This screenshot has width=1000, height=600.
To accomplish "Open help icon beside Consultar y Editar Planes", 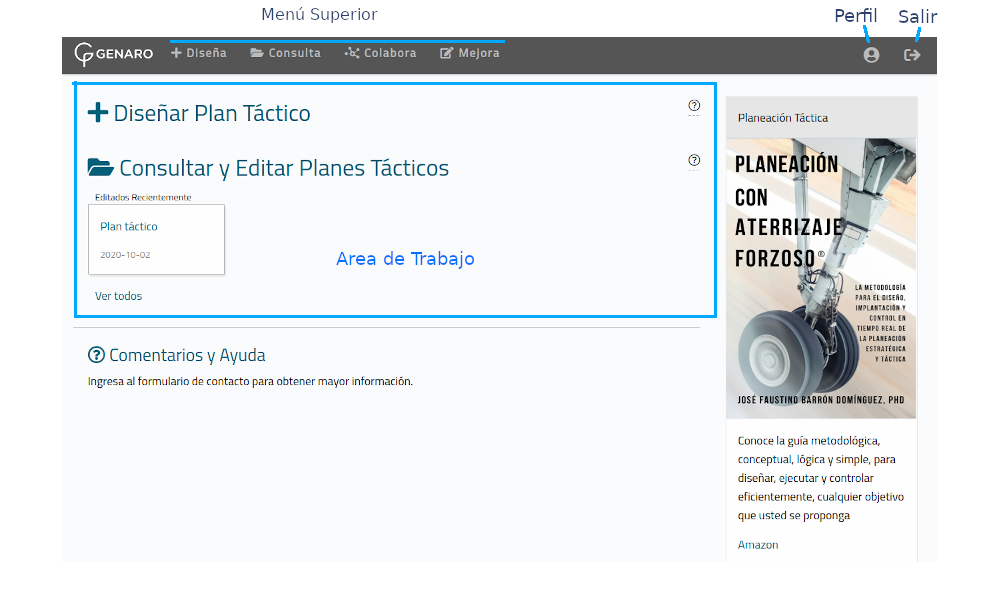I will click(694, 160).
